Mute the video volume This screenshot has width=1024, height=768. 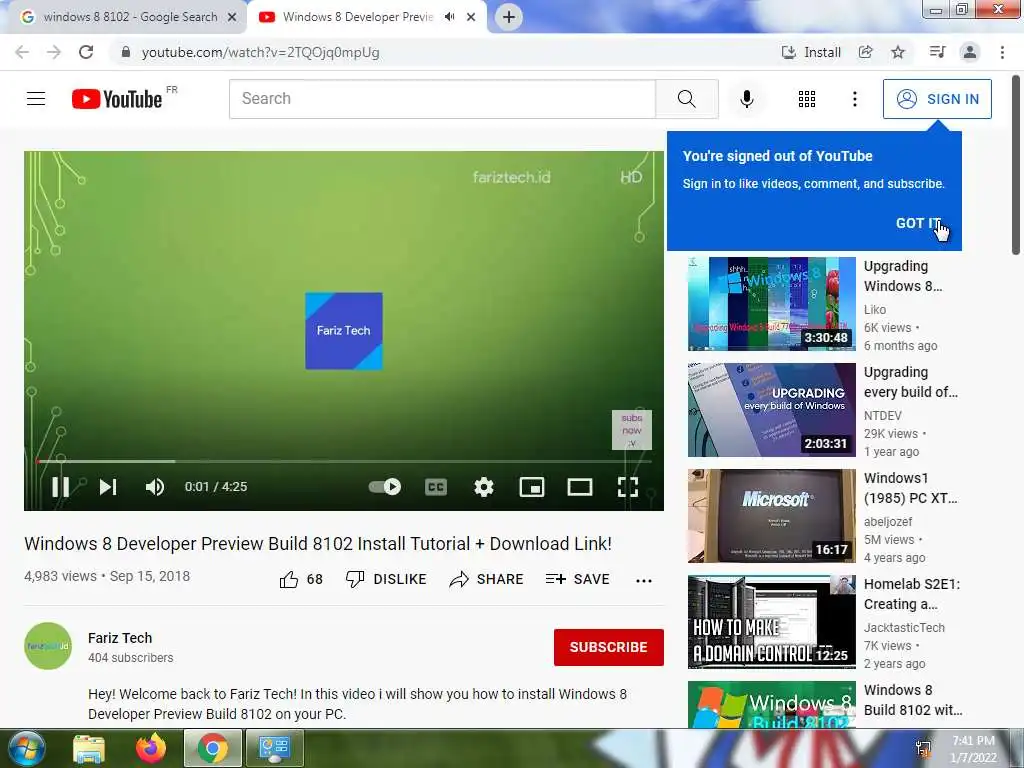click(155, 487)
